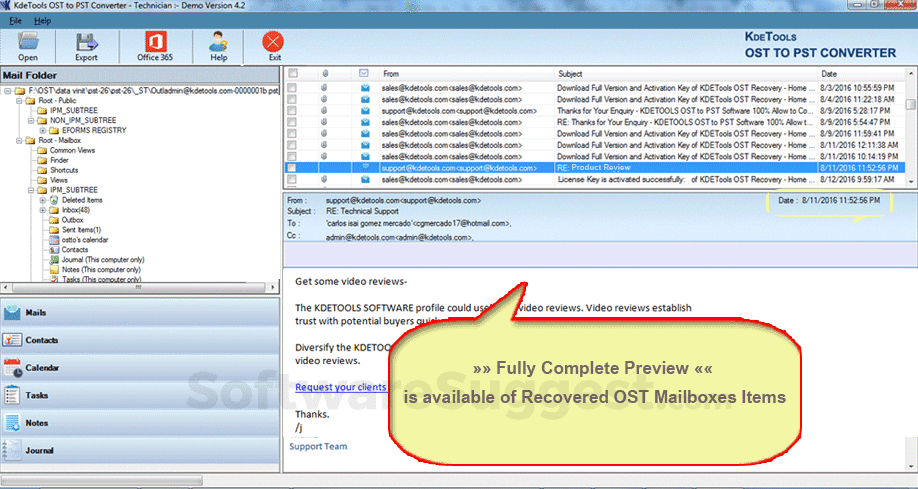This screenshot has height=489, width=918.
Task: Click the envelope column header icon
Action: [364, 73]
